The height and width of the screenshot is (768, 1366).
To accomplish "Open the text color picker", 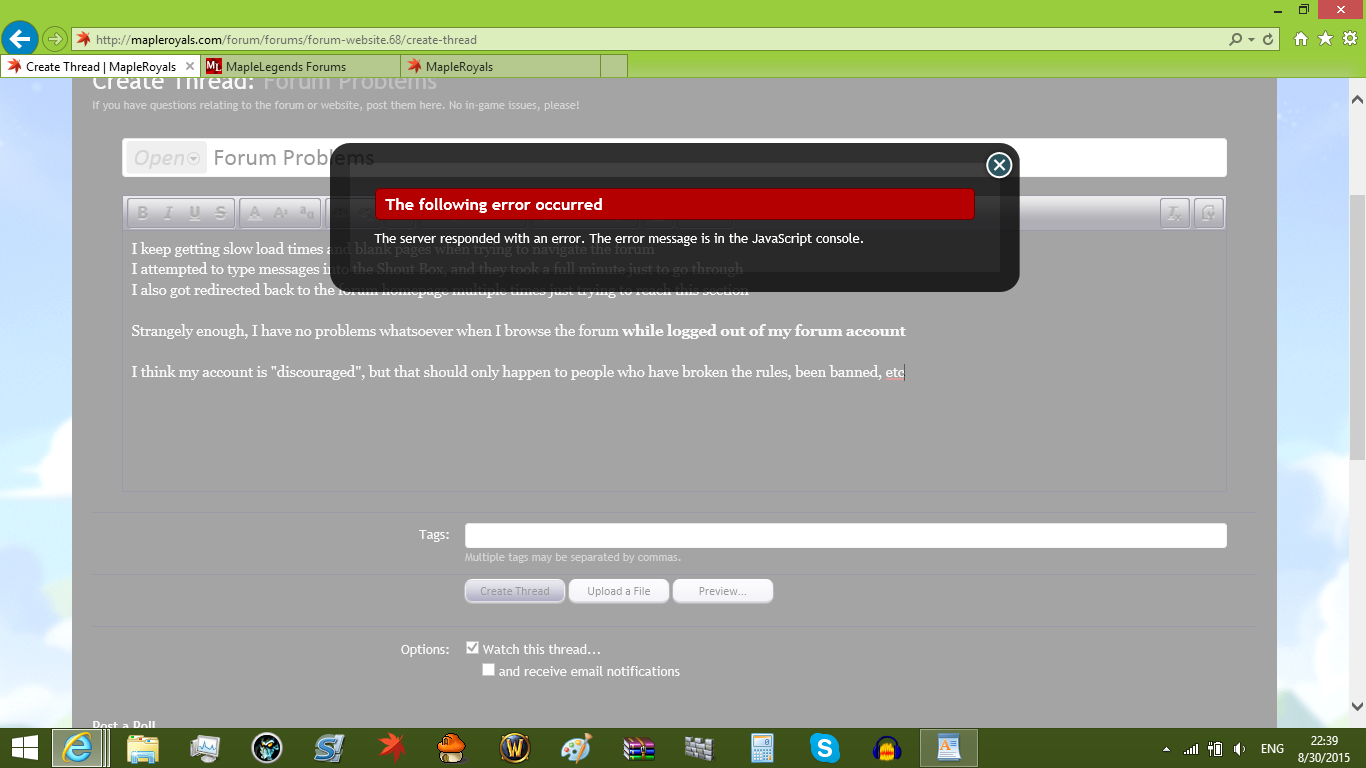I will click(254, 212).
